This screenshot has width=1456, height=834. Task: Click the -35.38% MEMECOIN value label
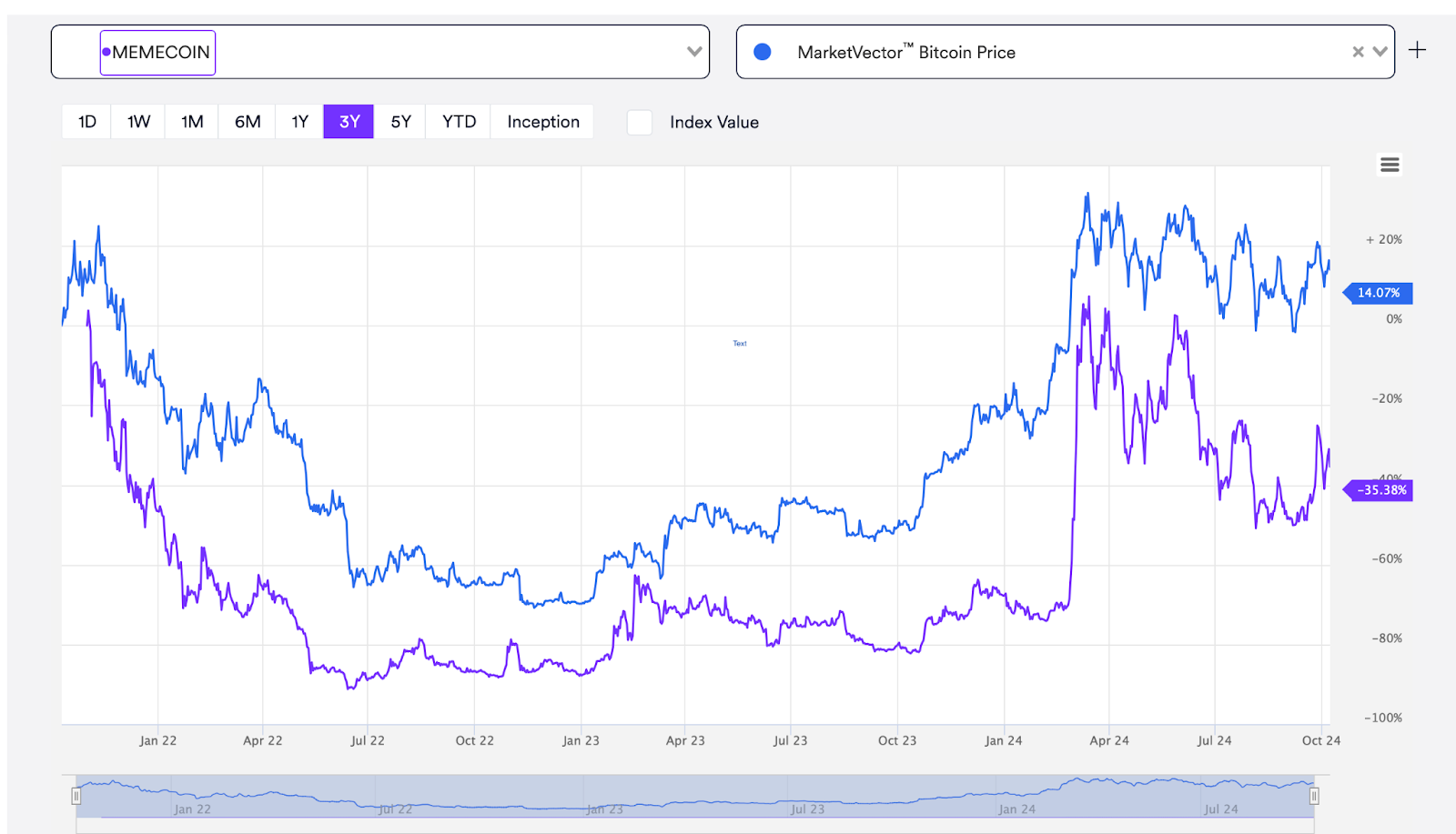pyautogui.click(x=1378, y=490)
